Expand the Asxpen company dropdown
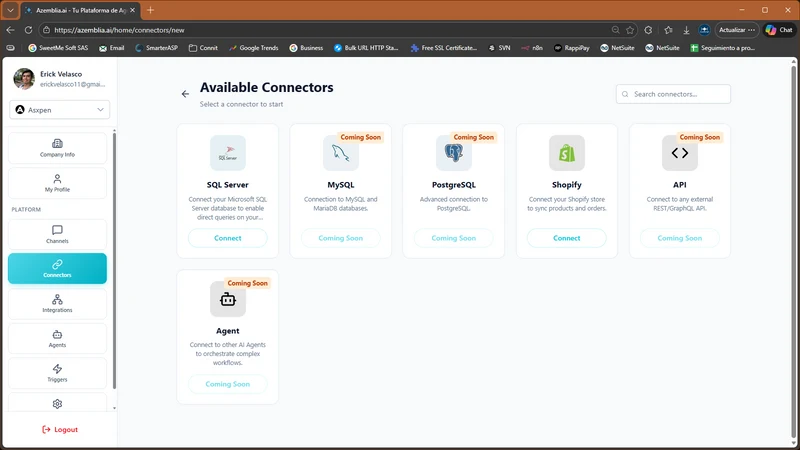Screen dimensions: 800x450 (x=60, y=110)
